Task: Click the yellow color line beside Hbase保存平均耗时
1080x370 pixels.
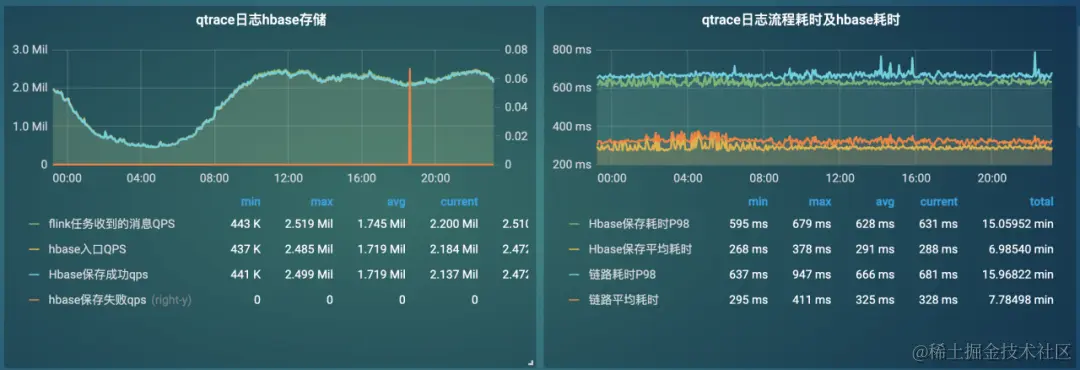Action: 574,249
